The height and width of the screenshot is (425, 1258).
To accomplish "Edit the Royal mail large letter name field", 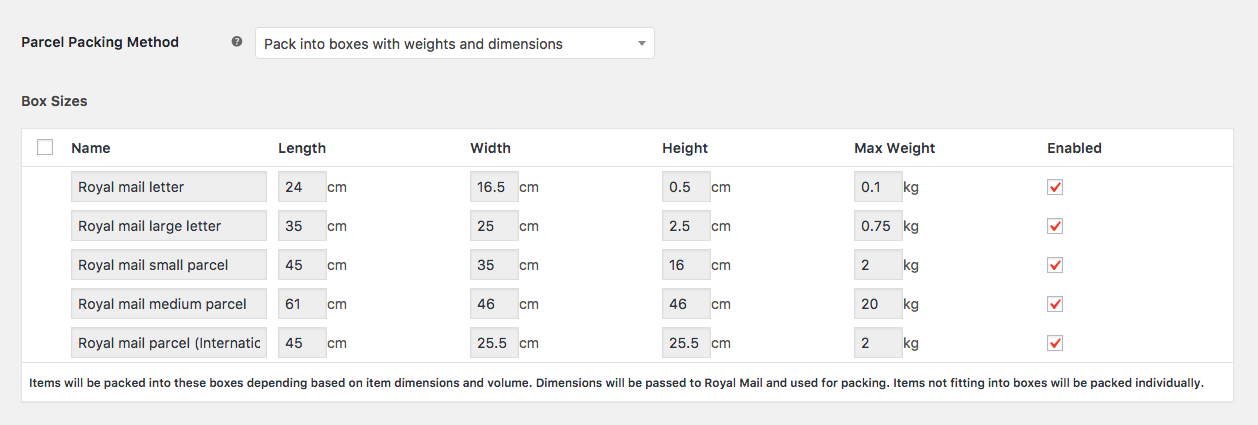I will point(169,226).
